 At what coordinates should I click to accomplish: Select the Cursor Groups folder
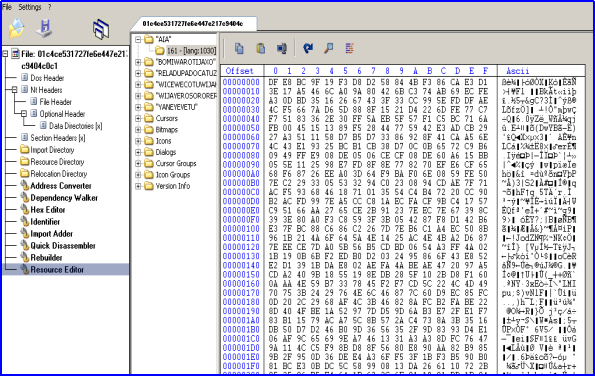click(x=176, y=164)
